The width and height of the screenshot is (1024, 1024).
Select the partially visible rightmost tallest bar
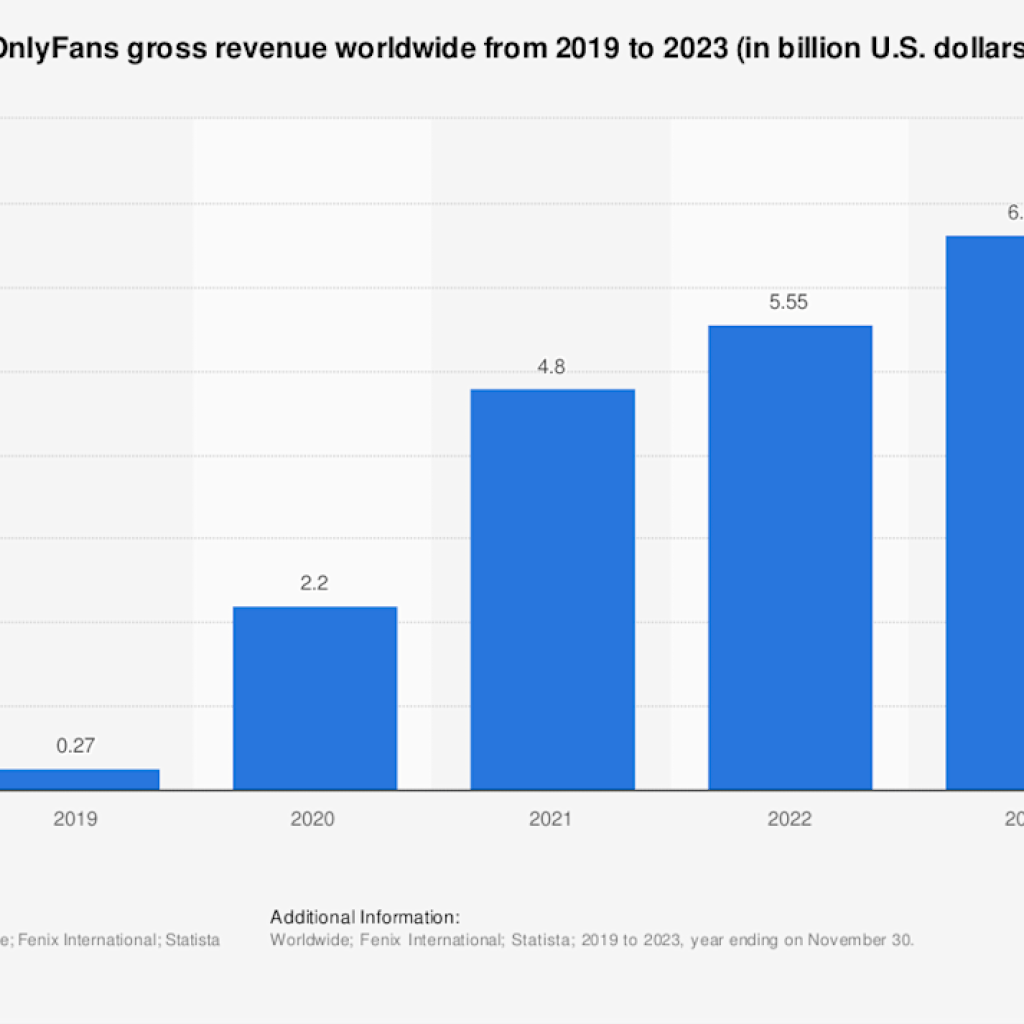(986, 512)
